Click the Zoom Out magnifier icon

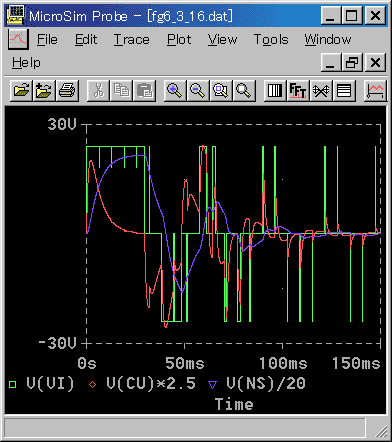[x=198, y=90]
